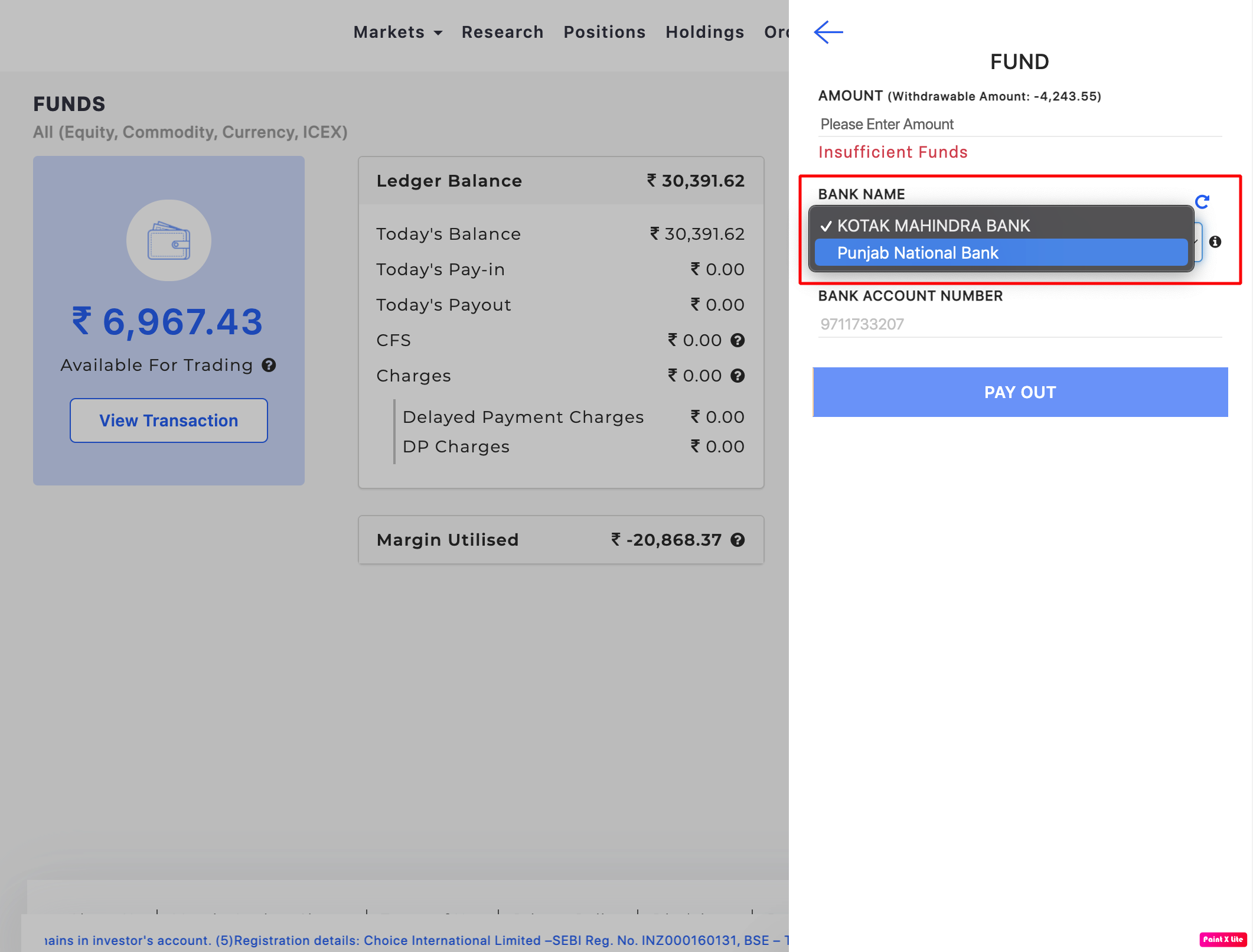Screen dimensions: 1253x952
Task: Show the CFS help icon
Action: pyautogui.click(x=738, y=340)
